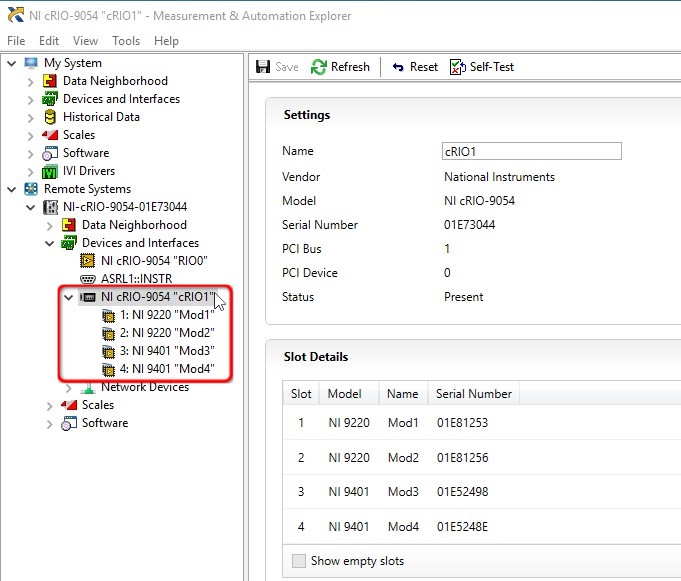Select the ASRL1::INSTR tree label
Viewport: 681px width, 581px height.
pyautogui.click(x=136, y=279)
